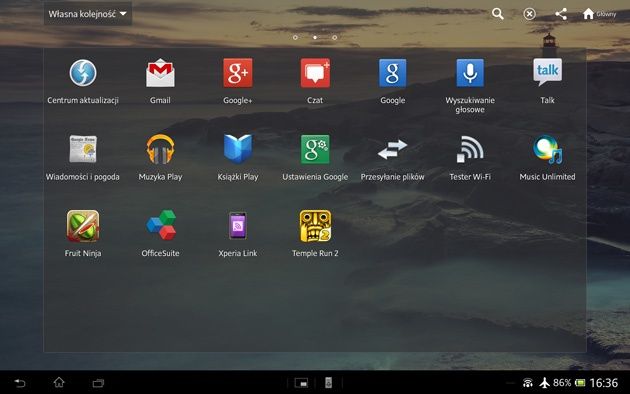Launch the Xperia Link app

point(238,226)
